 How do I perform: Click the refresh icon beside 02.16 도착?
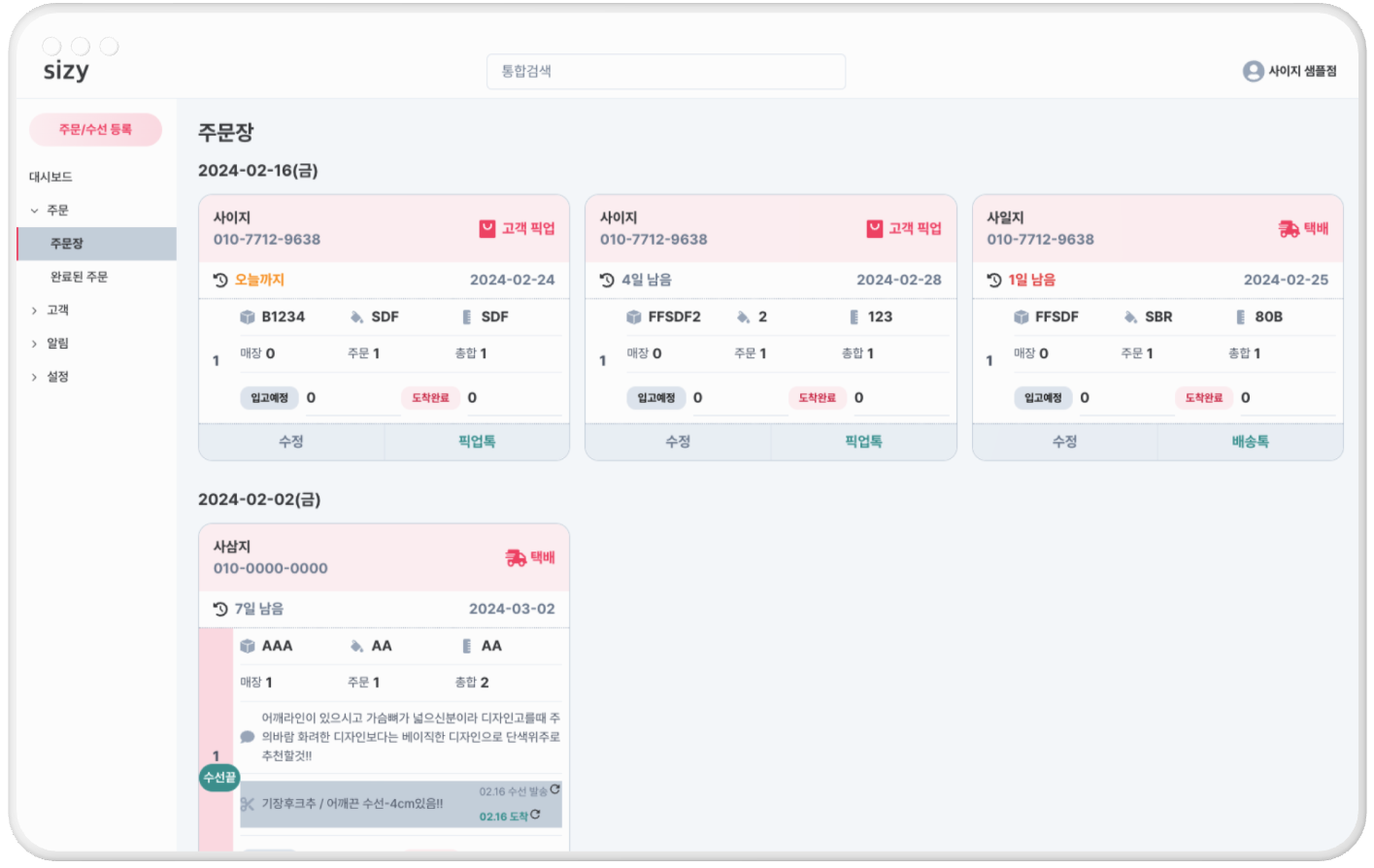click(x=535, y=815)
